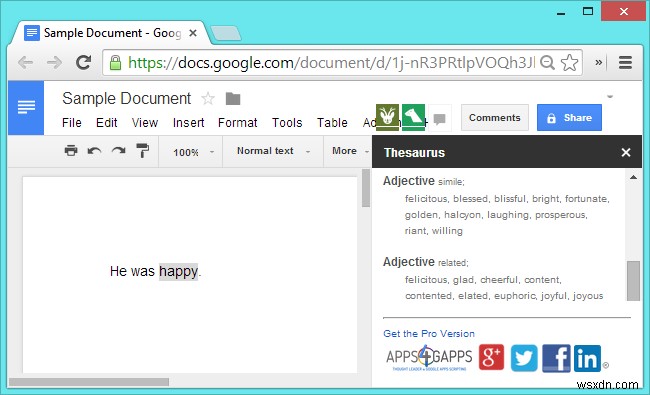Select the Paint format tool
This screenshot has height=395, width=650.
143,150
